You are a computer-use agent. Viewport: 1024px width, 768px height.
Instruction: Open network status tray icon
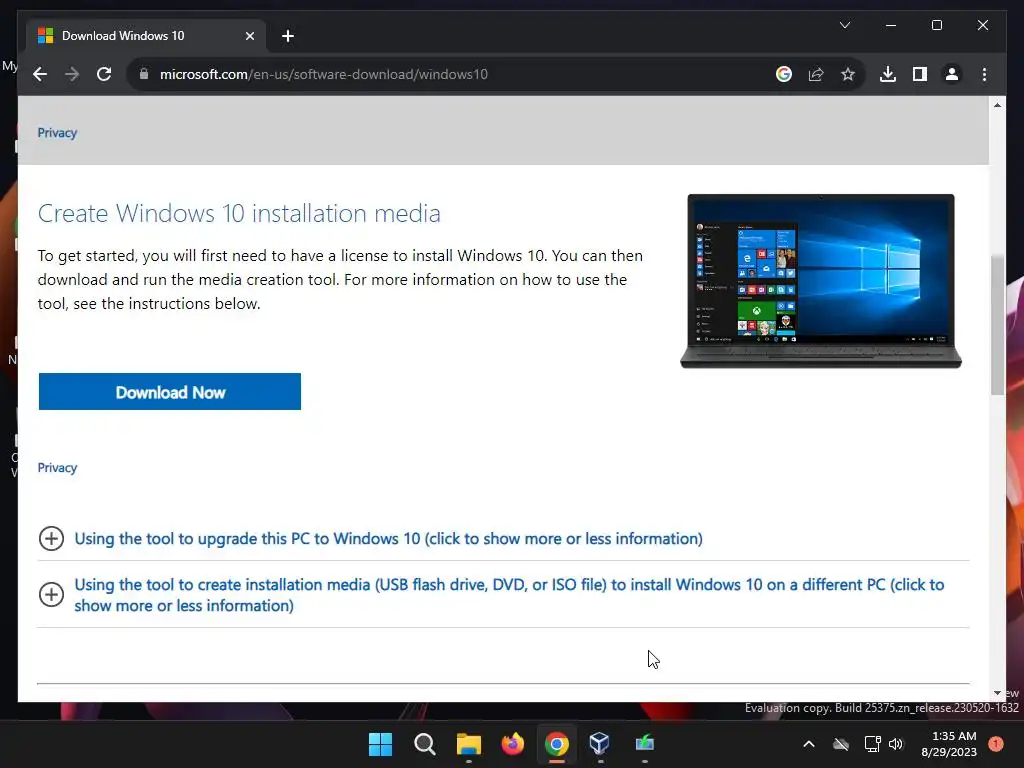coord(872,744)
